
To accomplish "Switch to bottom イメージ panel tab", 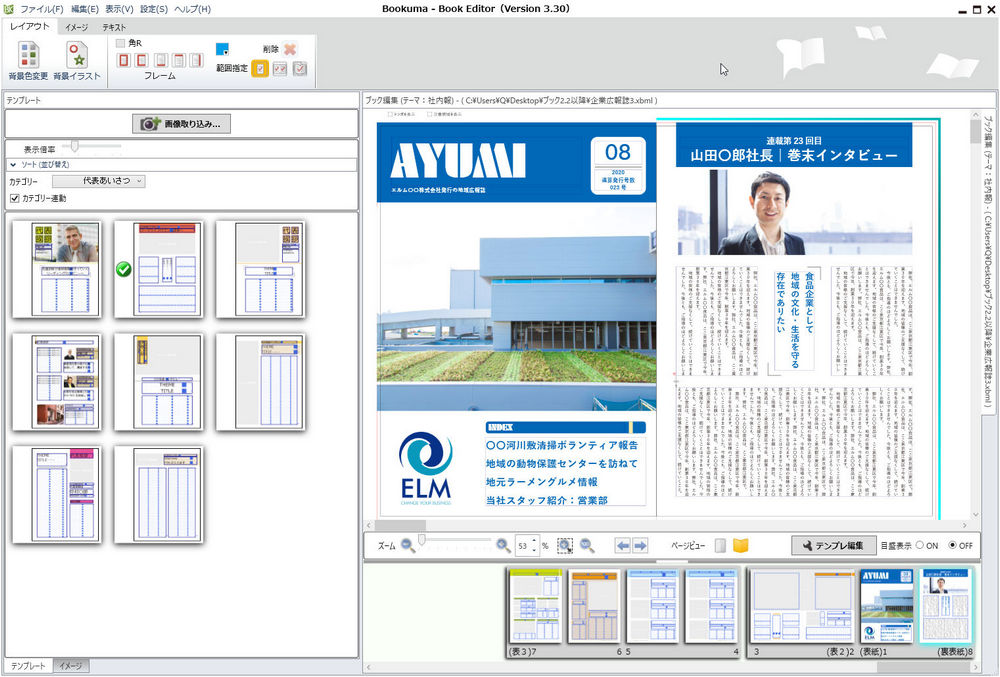I will click(70, 666).
